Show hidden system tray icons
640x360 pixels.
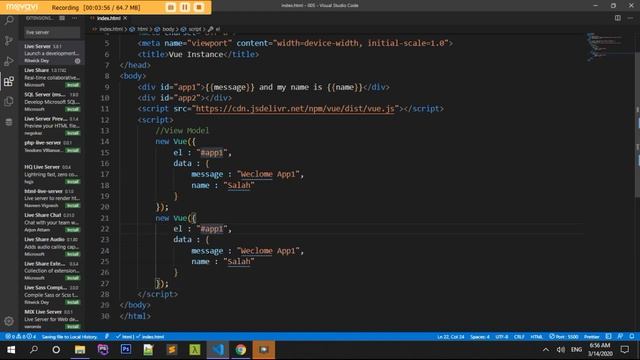pos(546,350)
